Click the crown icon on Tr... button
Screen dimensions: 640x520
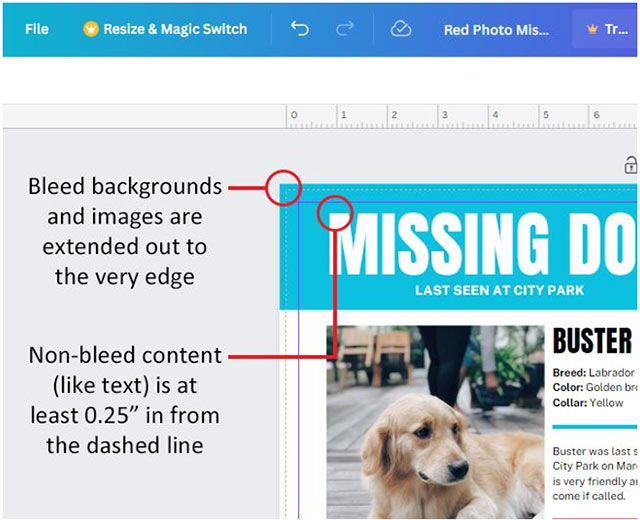[592, 29]
